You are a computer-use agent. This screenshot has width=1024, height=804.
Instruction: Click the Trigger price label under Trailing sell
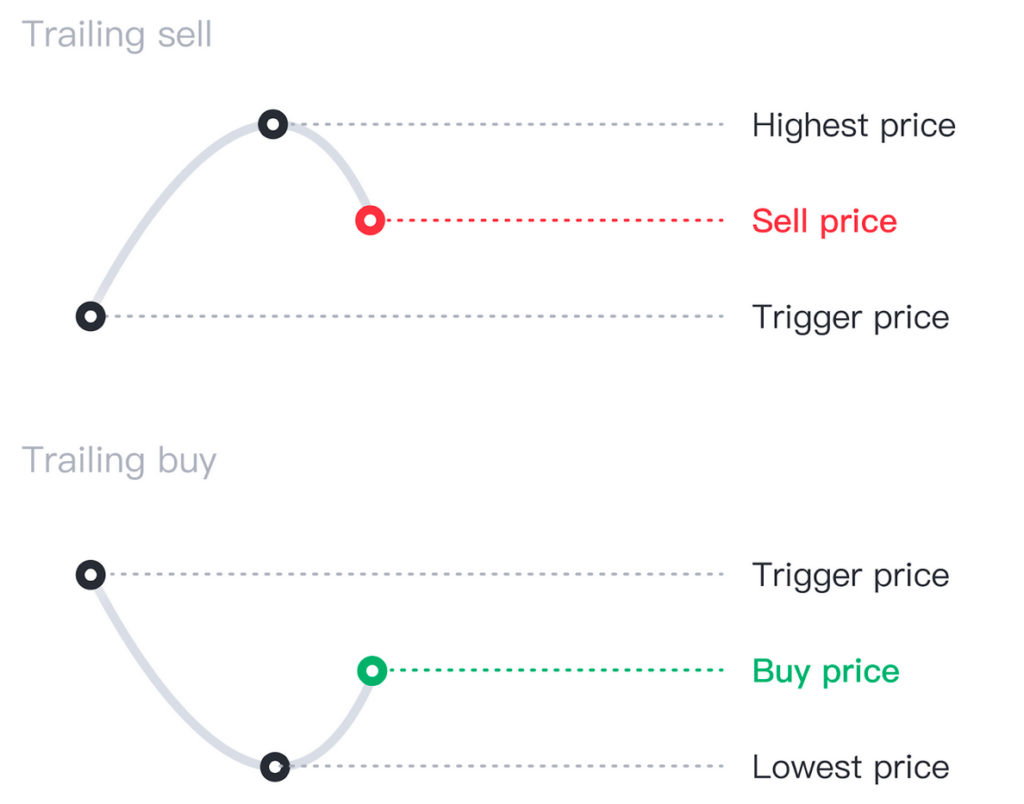(850, 318)
